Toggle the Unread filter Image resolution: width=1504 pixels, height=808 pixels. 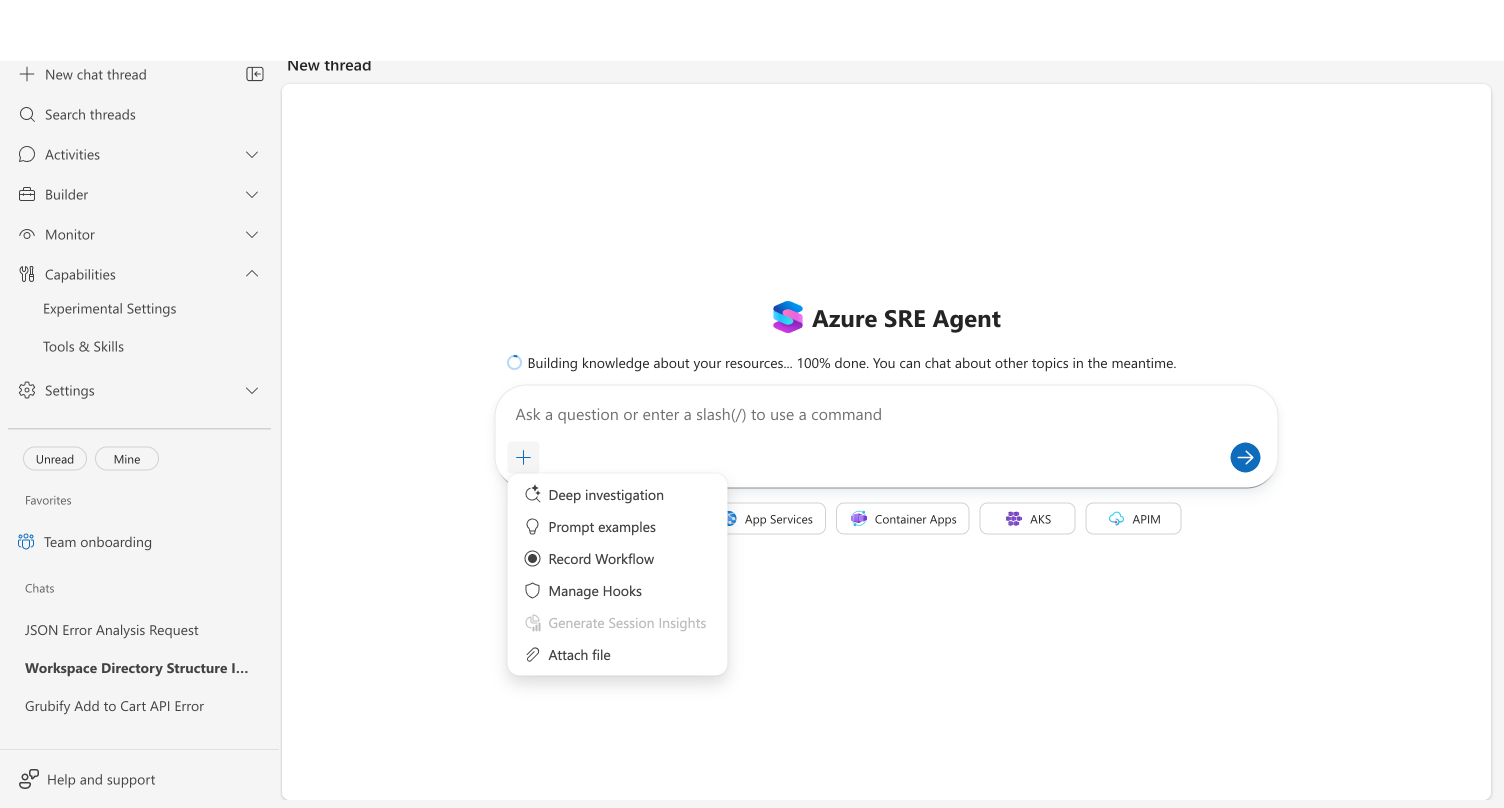[55, 459]
